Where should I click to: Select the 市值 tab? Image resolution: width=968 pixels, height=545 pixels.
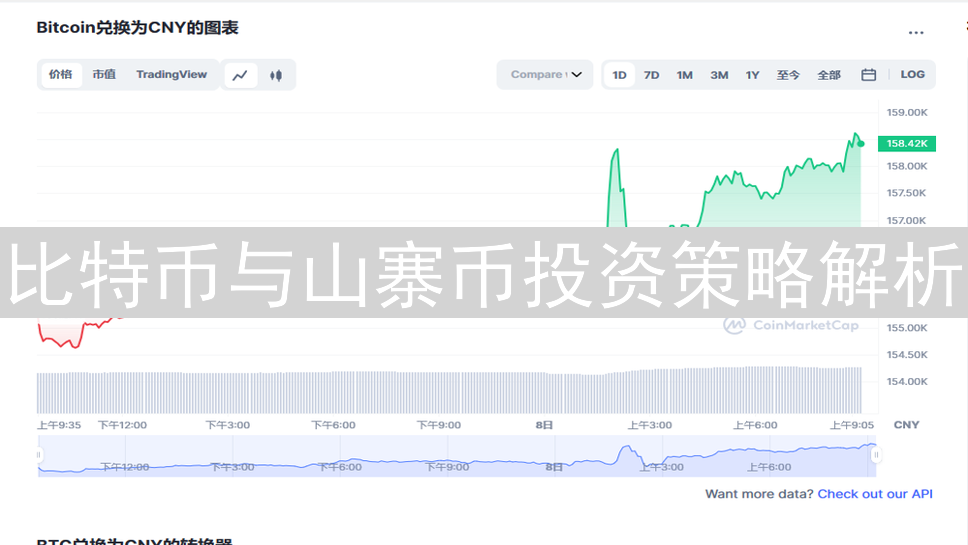click(x=104, y=75)
